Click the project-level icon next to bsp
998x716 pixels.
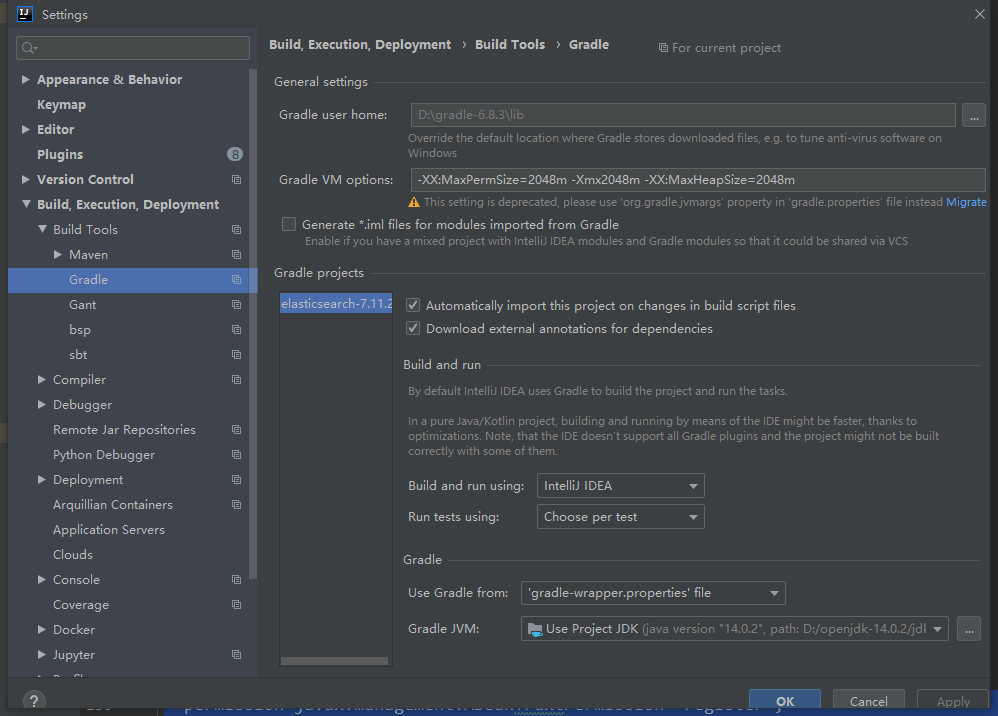[x=236, y=330]
